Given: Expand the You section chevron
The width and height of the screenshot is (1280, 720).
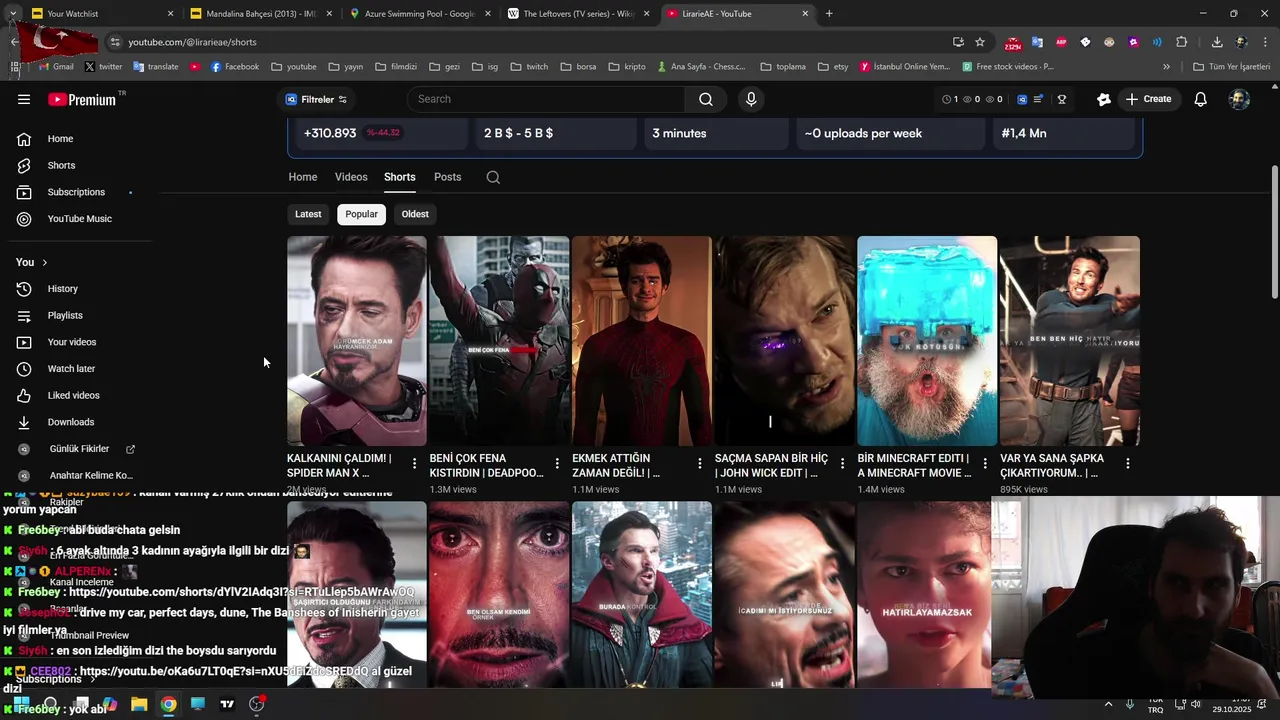Looking at the screenshot, I should click(x=44, y=262).
